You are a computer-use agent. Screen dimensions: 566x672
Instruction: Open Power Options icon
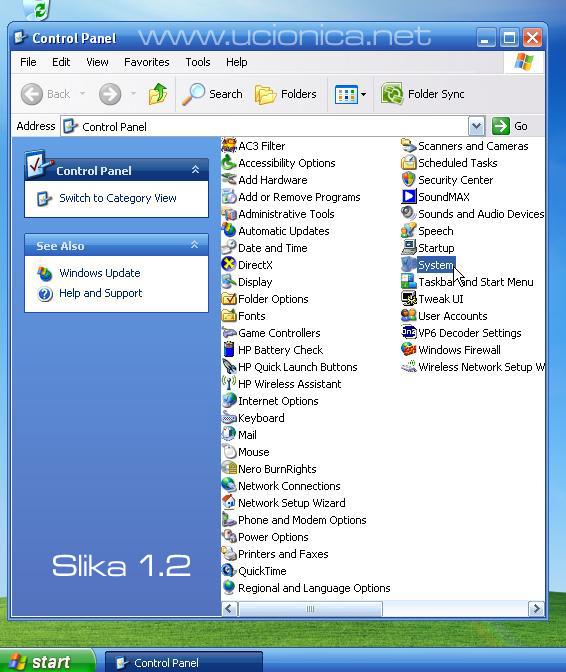tap(229, 537)
